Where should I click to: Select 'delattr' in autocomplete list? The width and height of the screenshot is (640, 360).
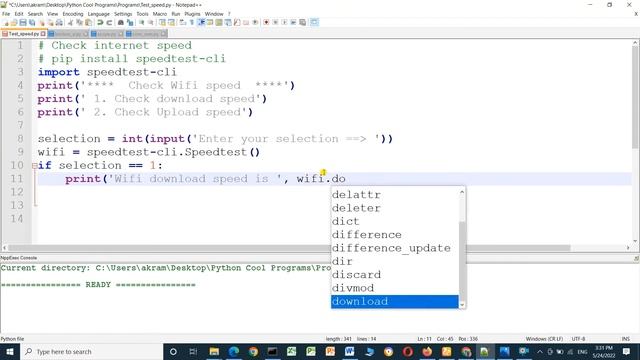pos(395,195)
